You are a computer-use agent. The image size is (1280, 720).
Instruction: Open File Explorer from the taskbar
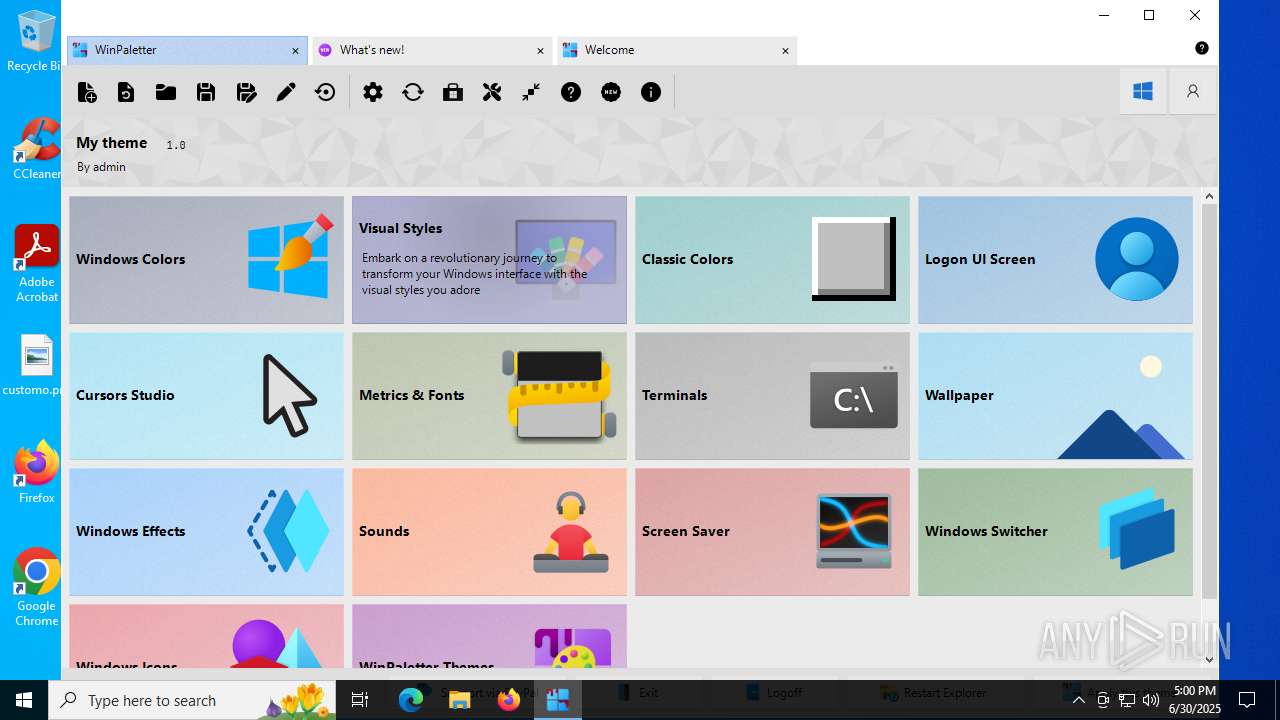pyautogui.click(x=460, y=700)
